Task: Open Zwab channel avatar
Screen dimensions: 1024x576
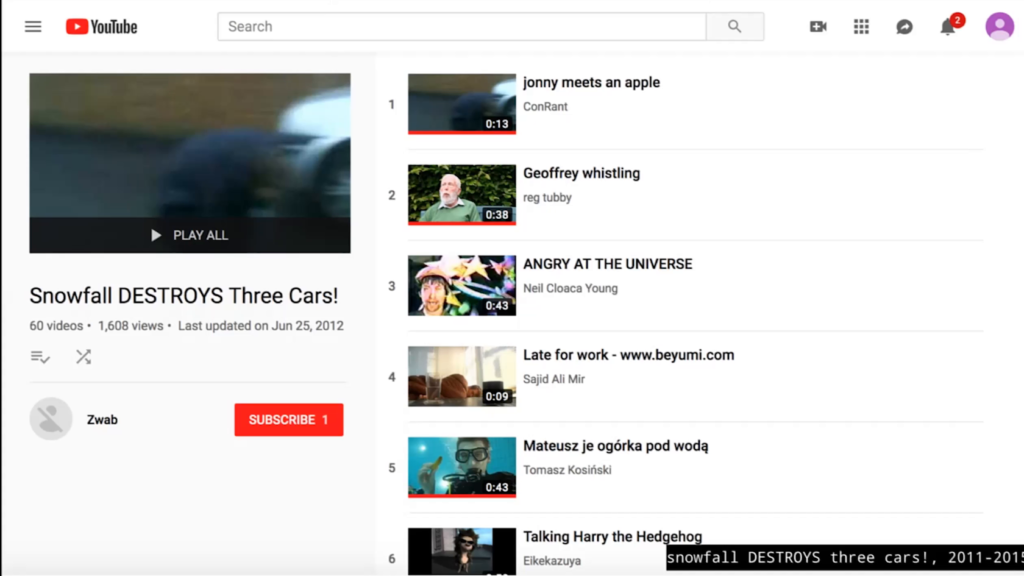Action: tap(51, 419)
